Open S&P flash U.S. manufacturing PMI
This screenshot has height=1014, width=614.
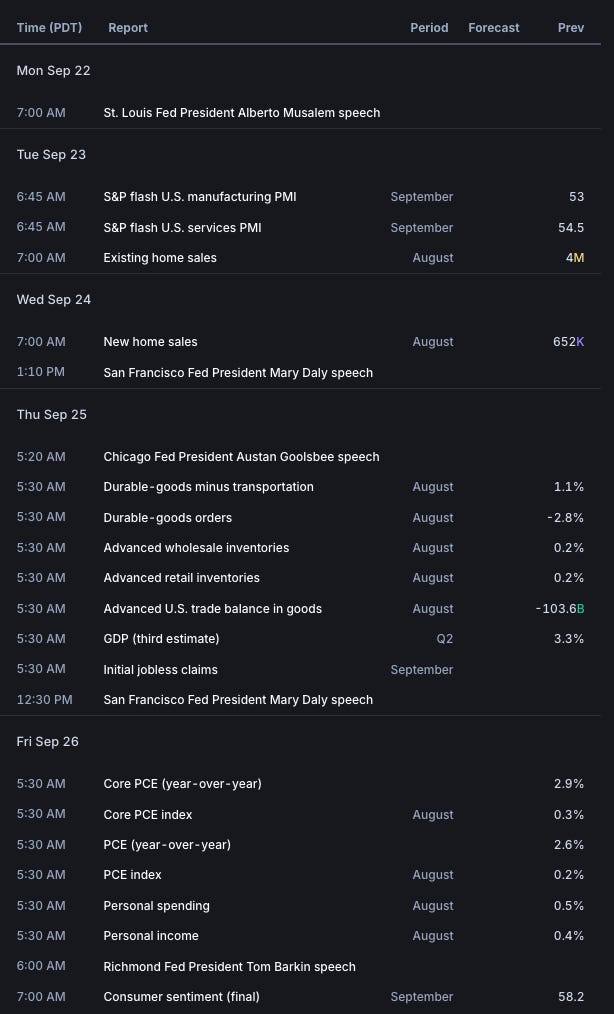click(200, 197)
